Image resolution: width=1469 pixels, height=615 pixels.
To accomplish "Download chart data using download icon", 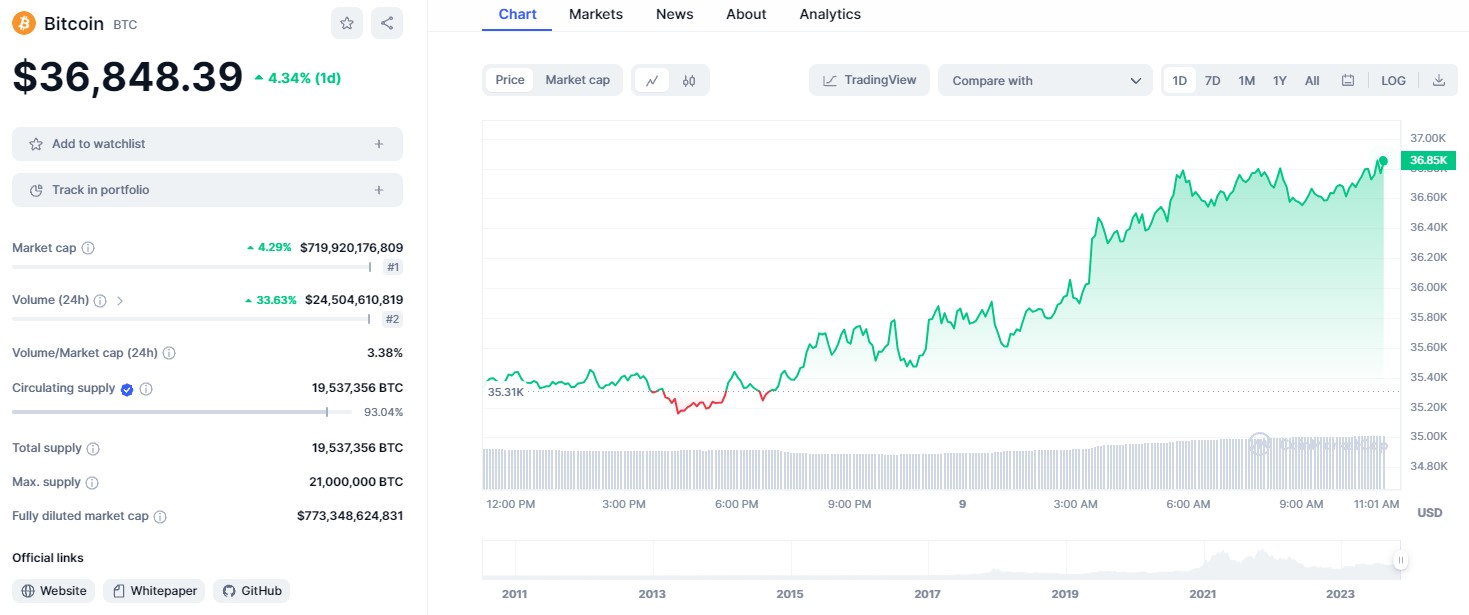I will click(x=1439, y=81).
